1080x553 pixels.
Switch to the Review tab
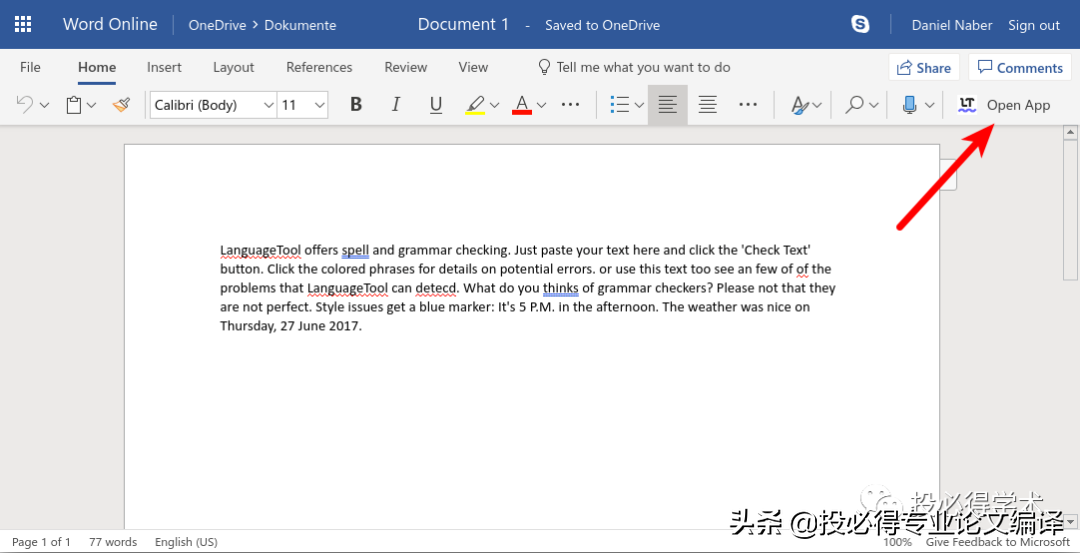(x=406, y=67)
